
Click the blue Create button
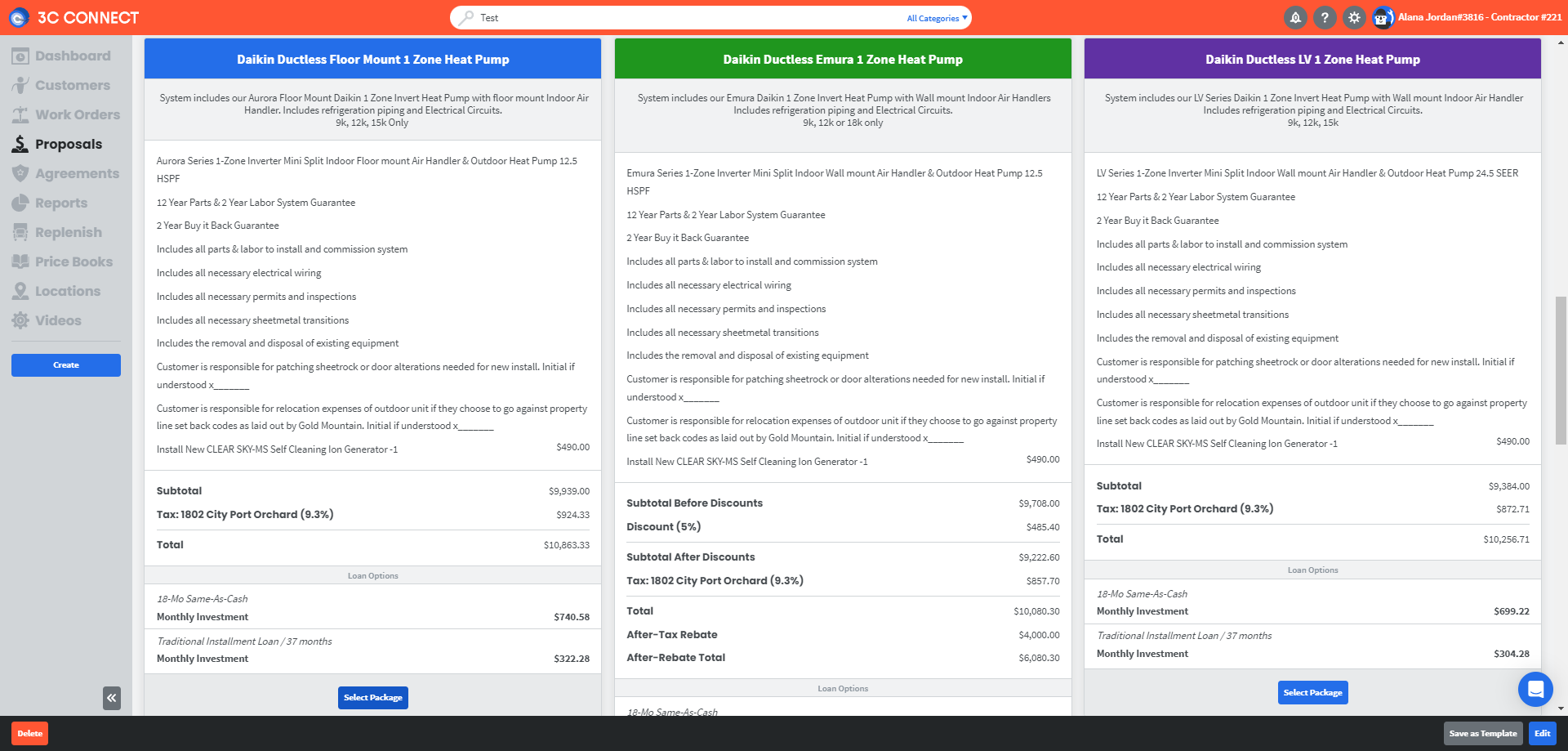pyautogui.click(x=66, y=365)
